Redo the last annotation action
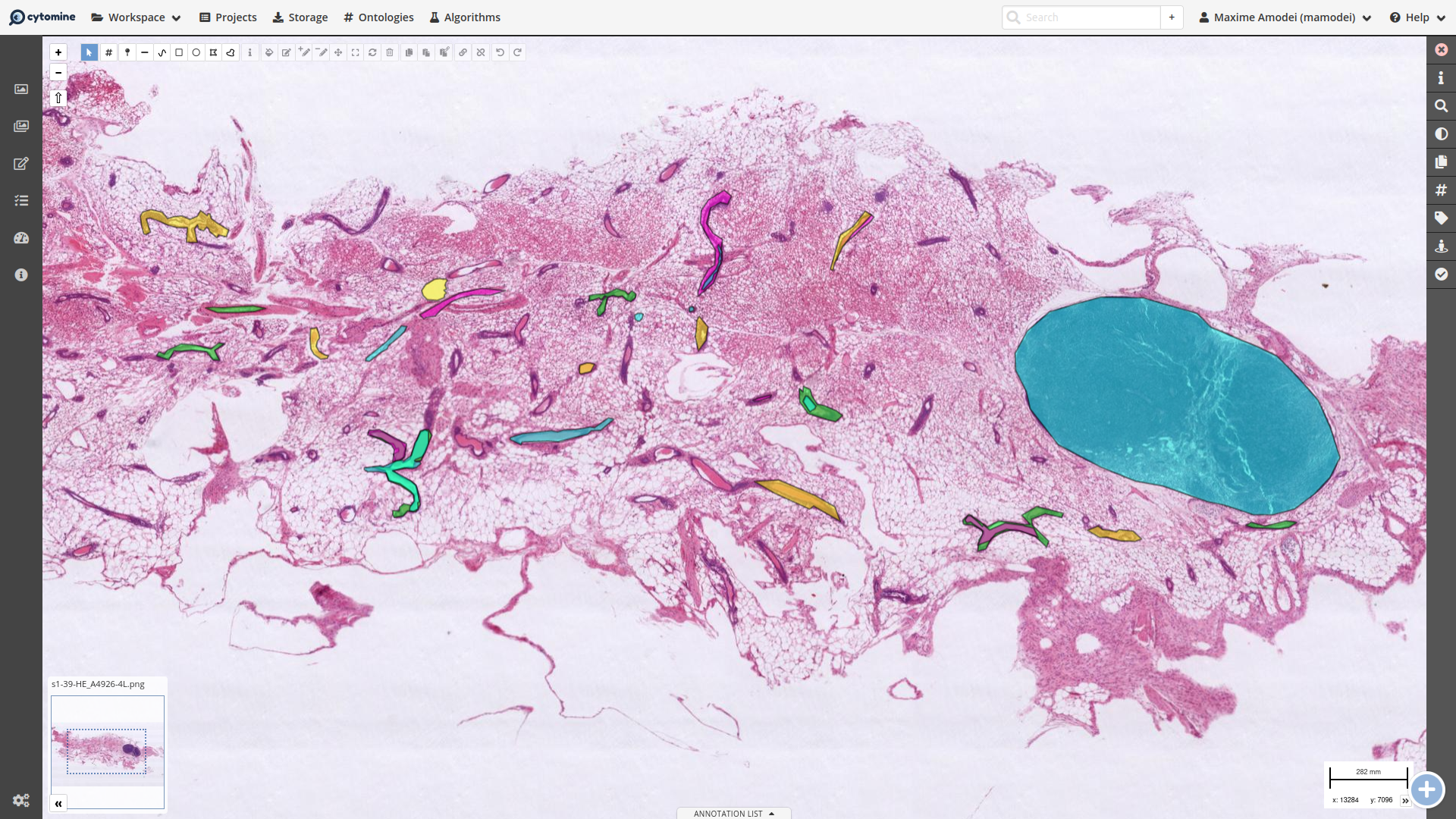The height and width of the screenshot is (819, 1456). pyautogui.click(x=518, y=52)
